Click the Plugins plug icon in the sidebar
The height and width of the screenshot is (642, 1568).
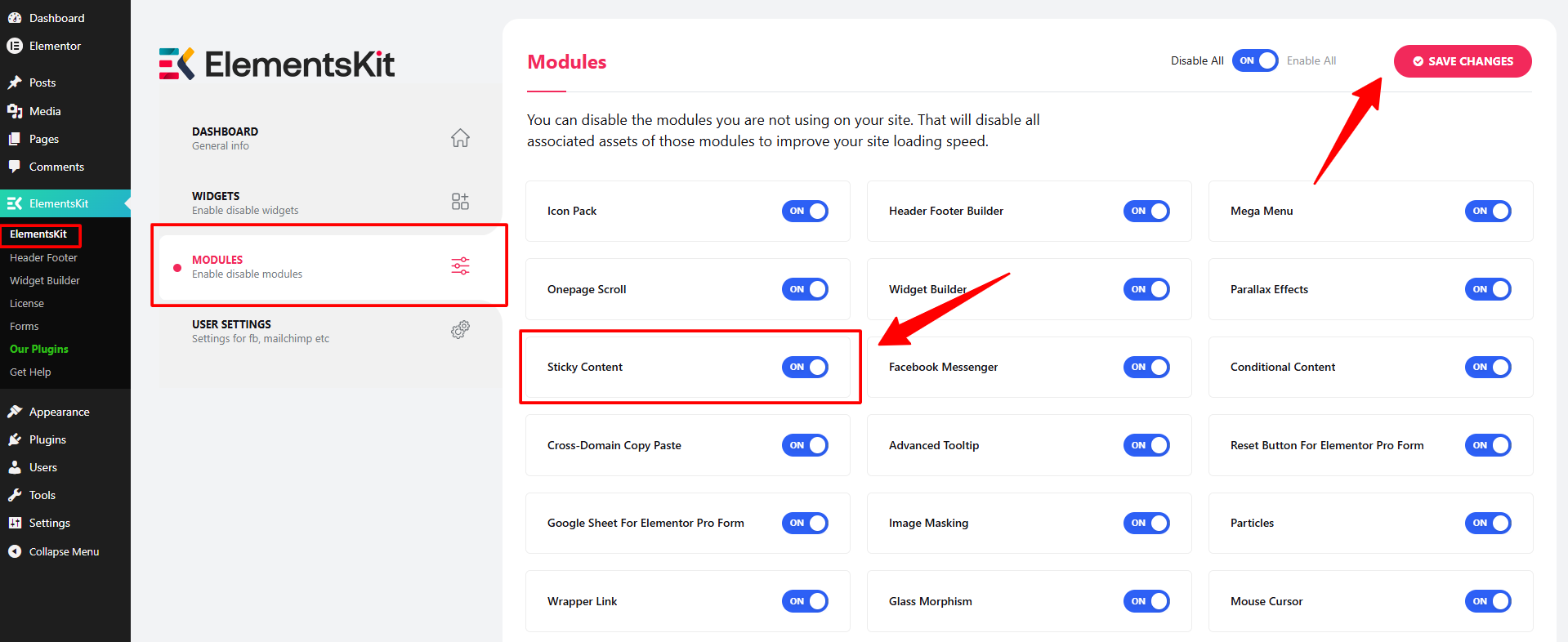click(15, 439)
